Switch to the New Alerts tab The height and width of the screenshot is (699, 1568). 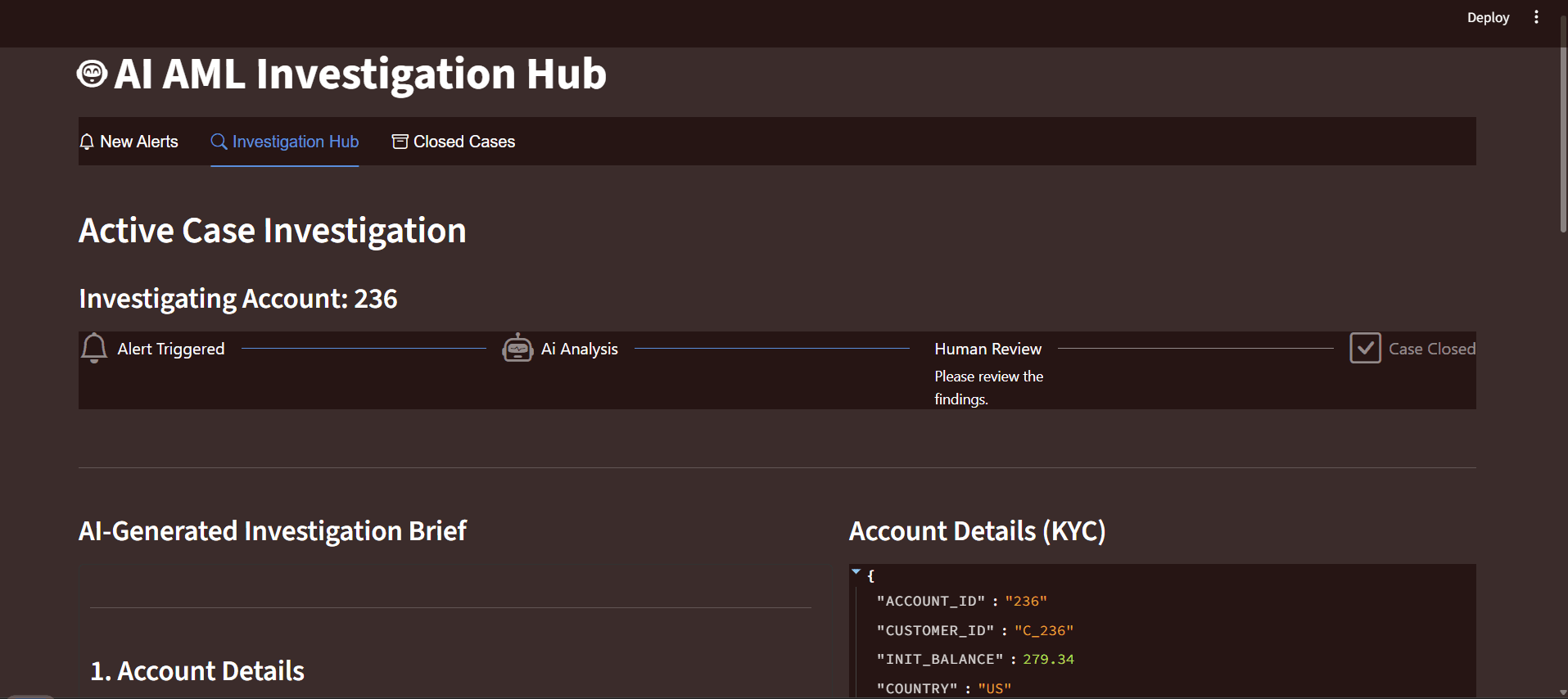click(129, 142)
